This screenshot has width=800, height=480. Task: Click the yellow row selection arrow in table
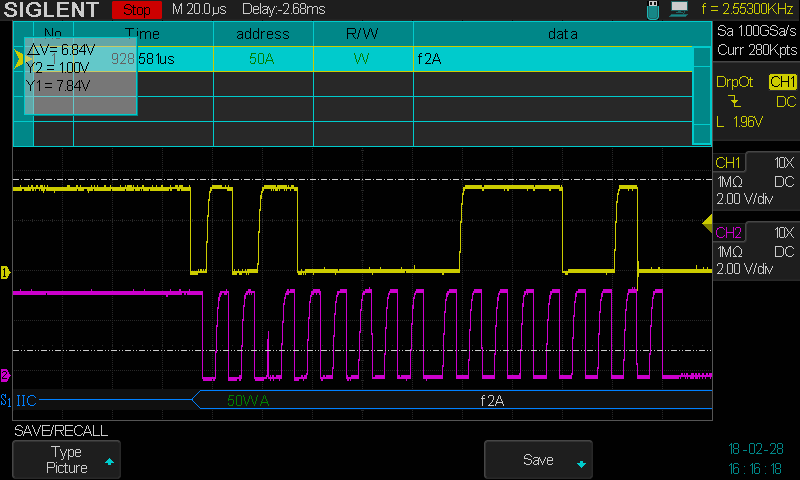coord(19,59)
